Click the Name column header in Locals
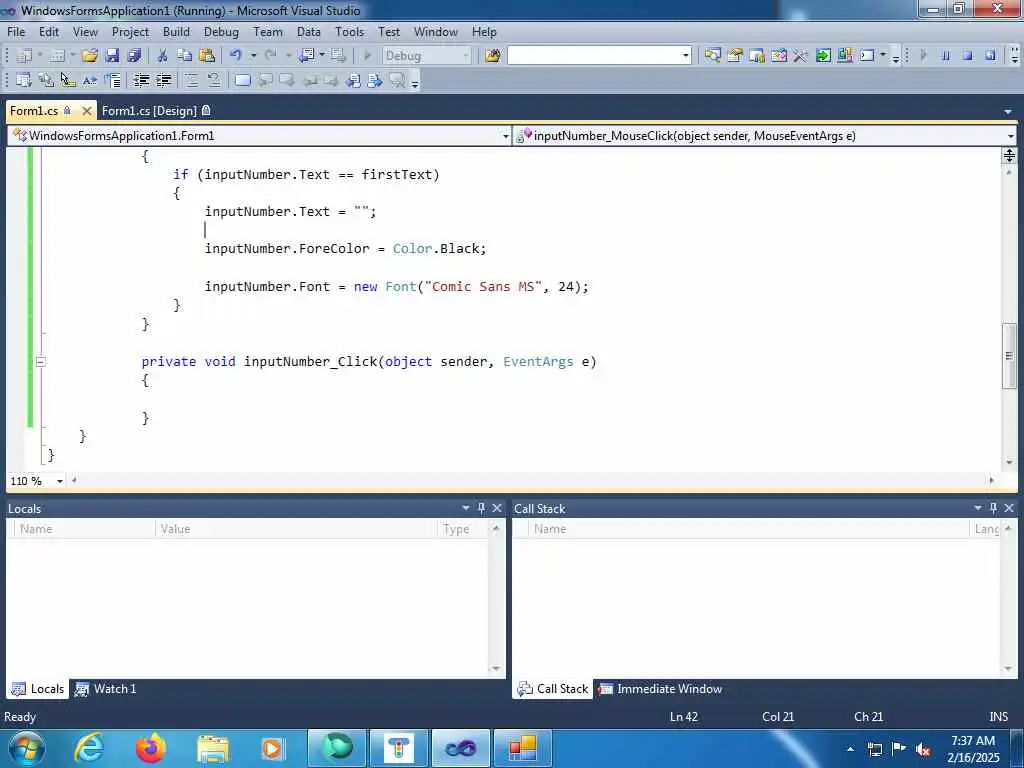Image resolution: width=1024 pixels, height=768 pixels. tap(84, 529)
